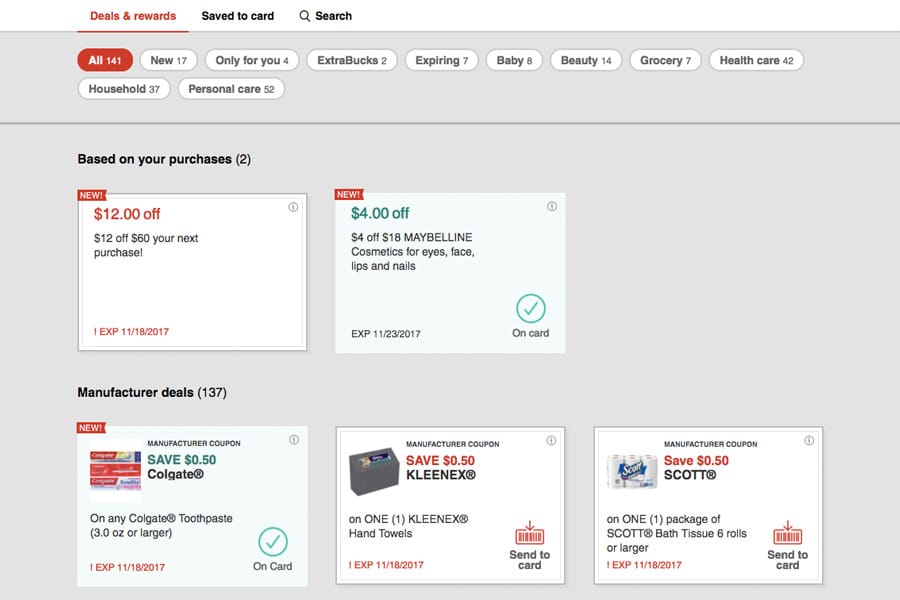The width and height of the screenshot is (900, 600).
Task: Toggle On card checkmark for Maybelline deal
Action: tap(530, 308)
